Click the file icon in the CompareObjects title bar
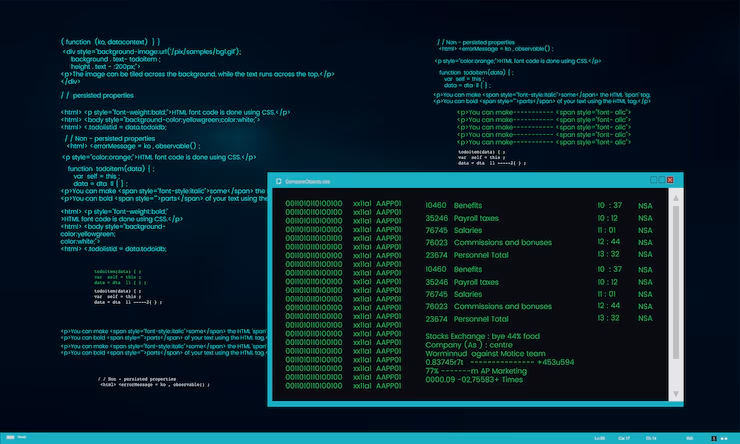Image resolution: width=740 pixels, height=444 pixels. pyautogui.click(x=278, y=181)
